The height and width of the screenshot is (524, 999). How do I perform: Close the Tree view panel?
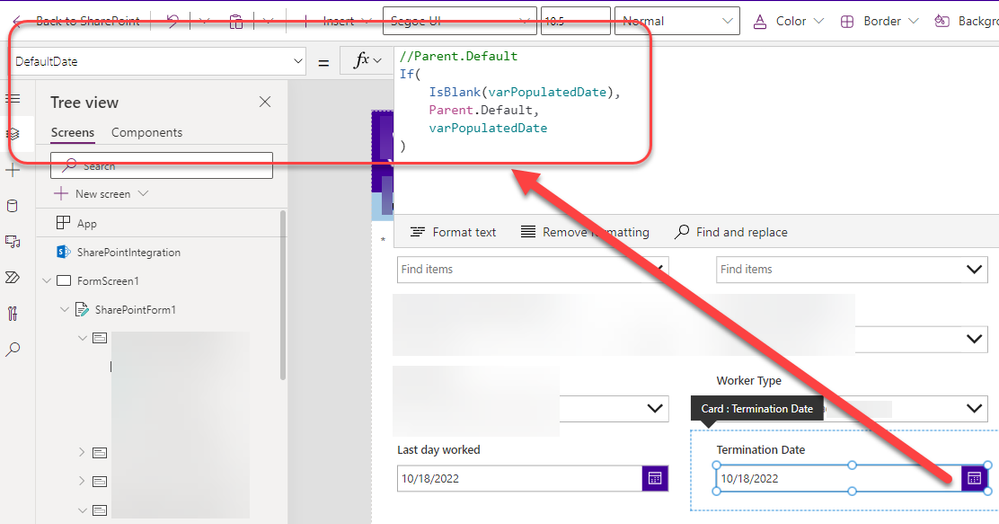coord(265,102)
